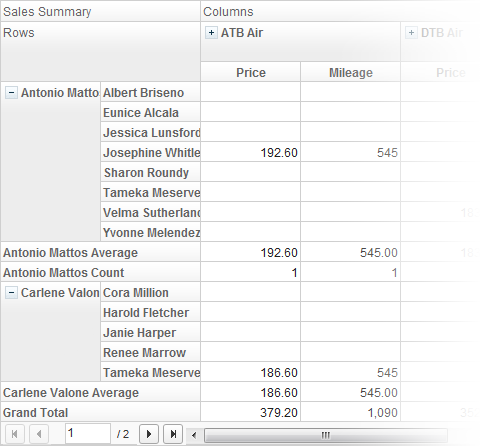Expand the DTB Air column group
The width and height of the screenshot is (480, 446).
click(411, 33)
